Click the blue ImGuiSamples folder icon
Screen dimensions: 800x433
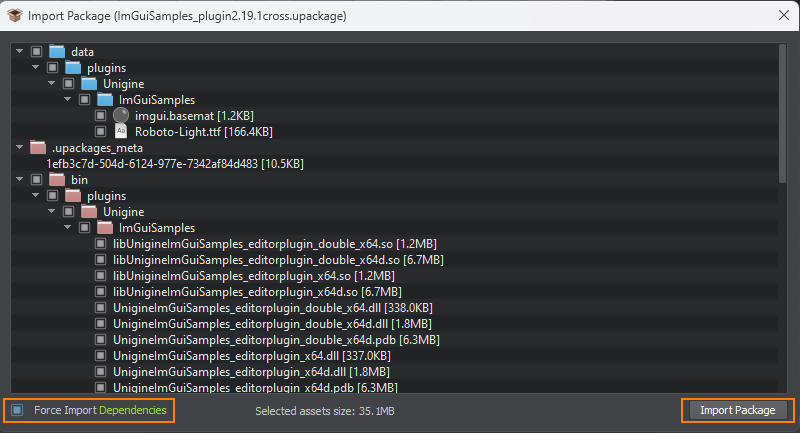click(x=105, y=99)
